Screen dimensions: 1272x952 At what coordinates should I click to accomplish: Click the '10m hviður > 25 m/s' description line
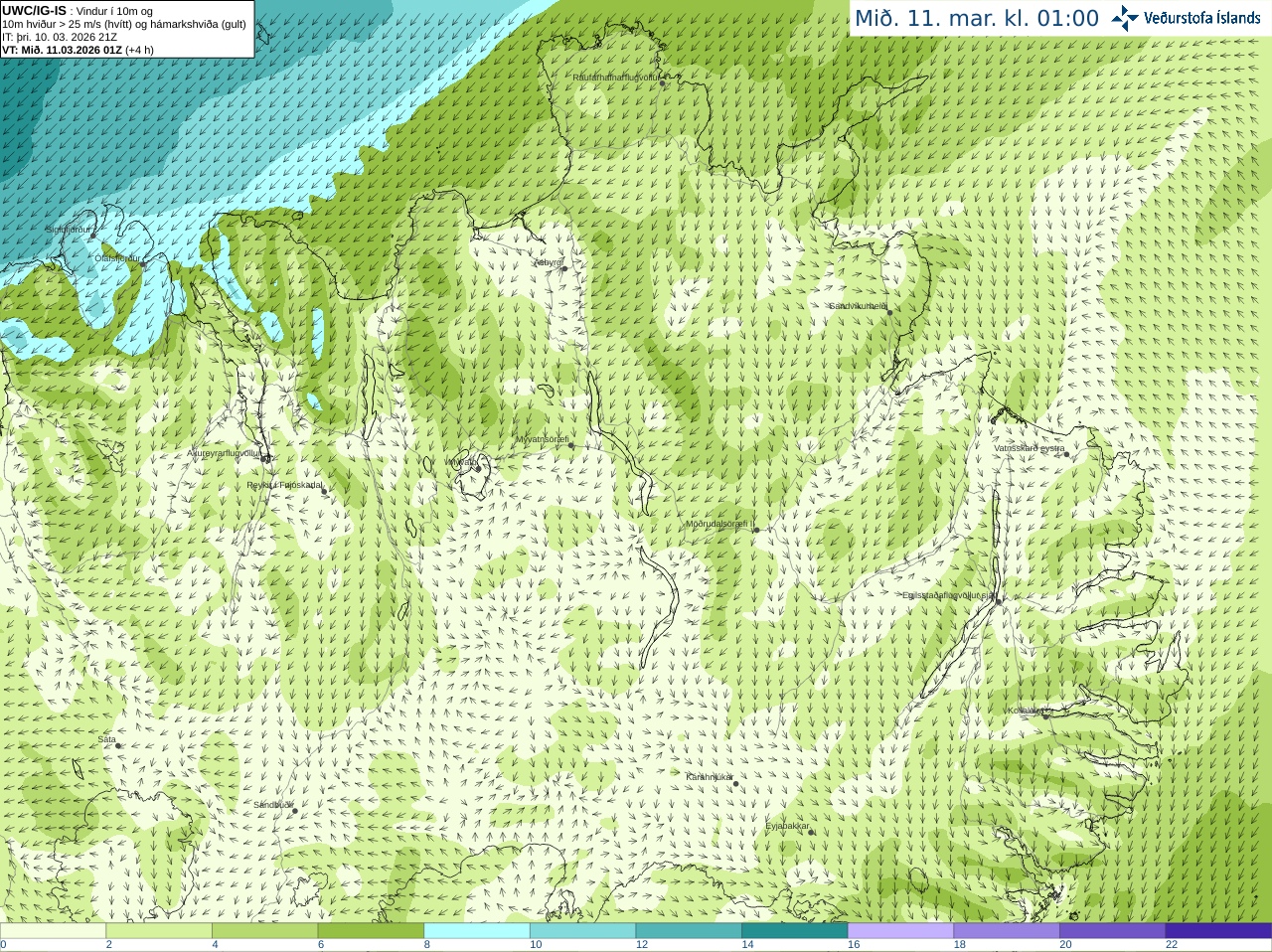[124, 24]
